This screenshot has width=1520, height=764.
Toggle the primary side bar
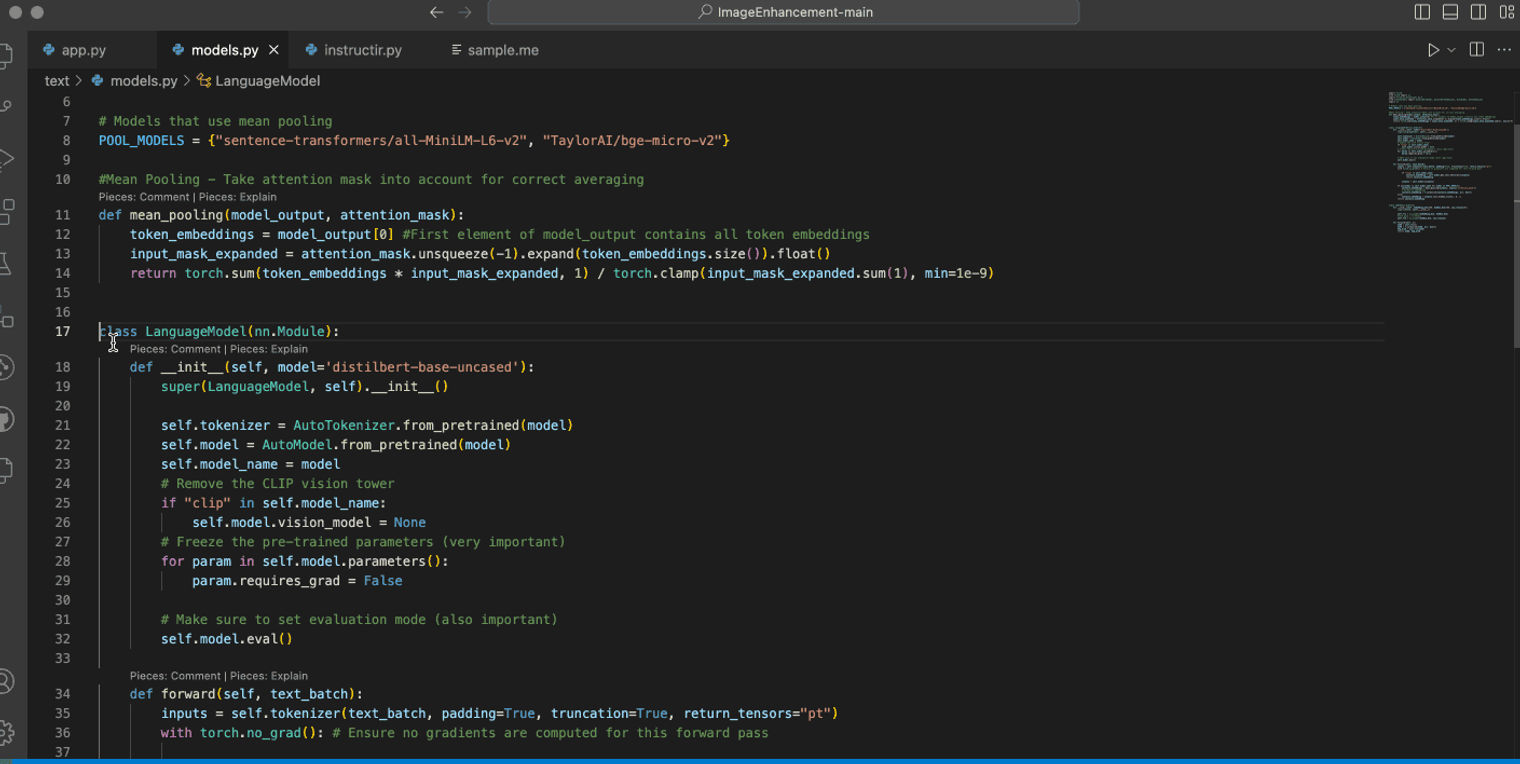[x=1422, y=12]
